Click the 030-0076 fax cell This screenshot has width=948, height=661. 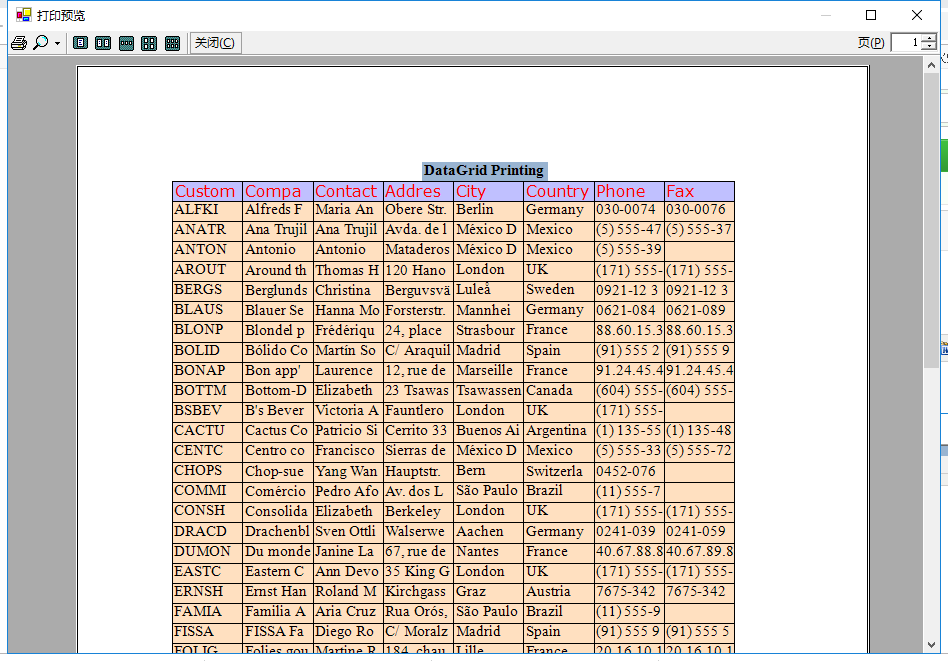tap(699, 210)
